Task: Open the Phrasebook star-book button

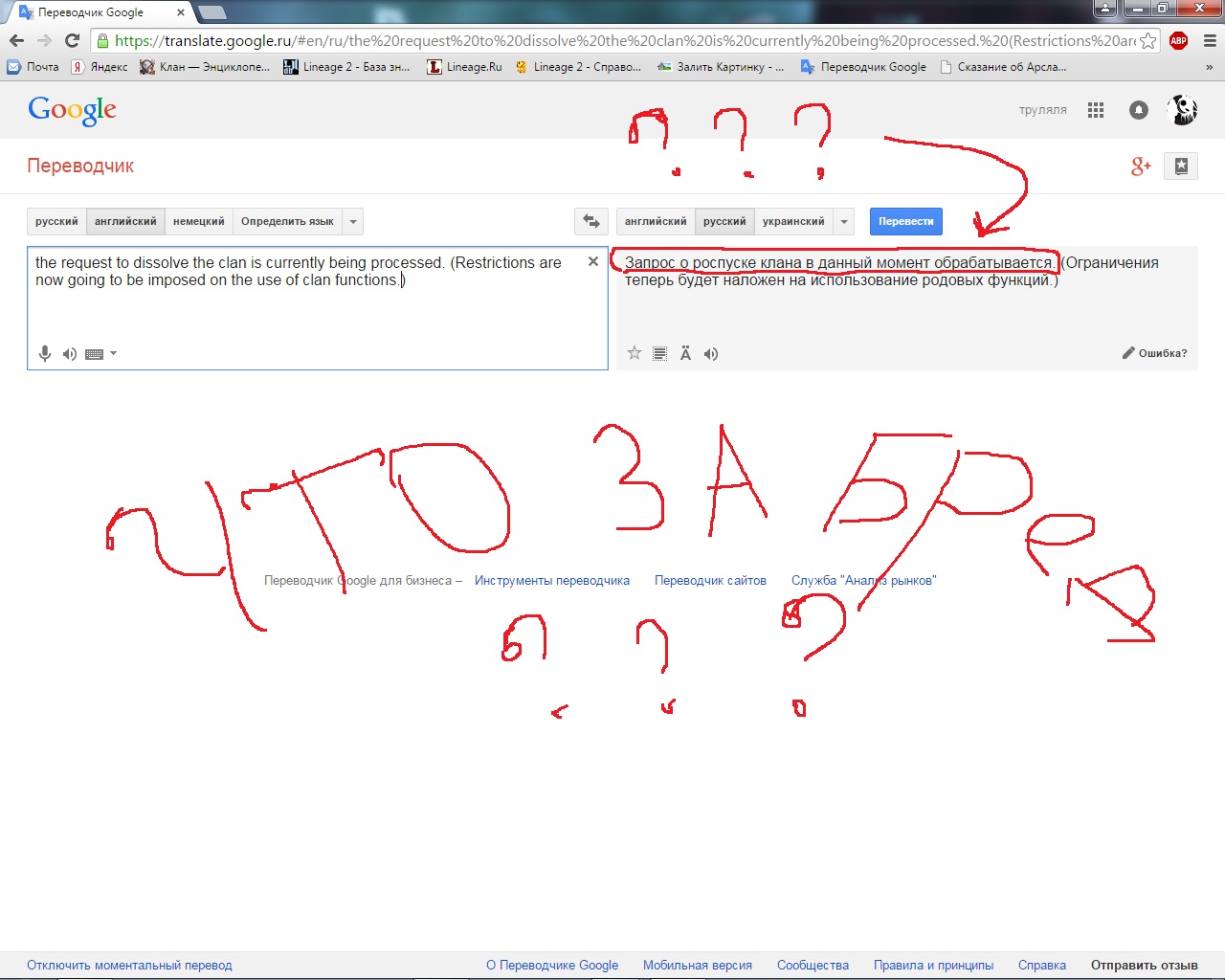Action: [1181, 166]
